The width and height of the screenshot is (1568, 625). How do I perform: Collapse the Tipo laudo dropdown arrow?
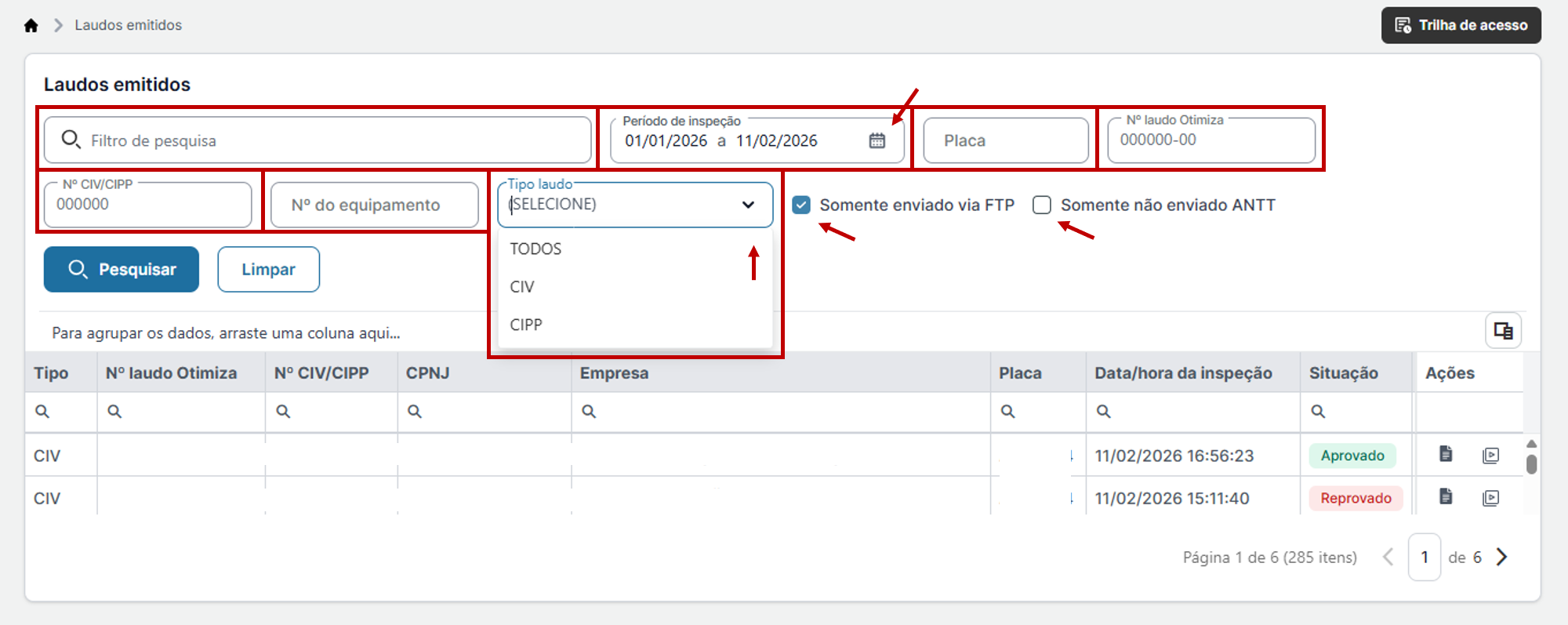pyautogui.click(x=748, y=205)
